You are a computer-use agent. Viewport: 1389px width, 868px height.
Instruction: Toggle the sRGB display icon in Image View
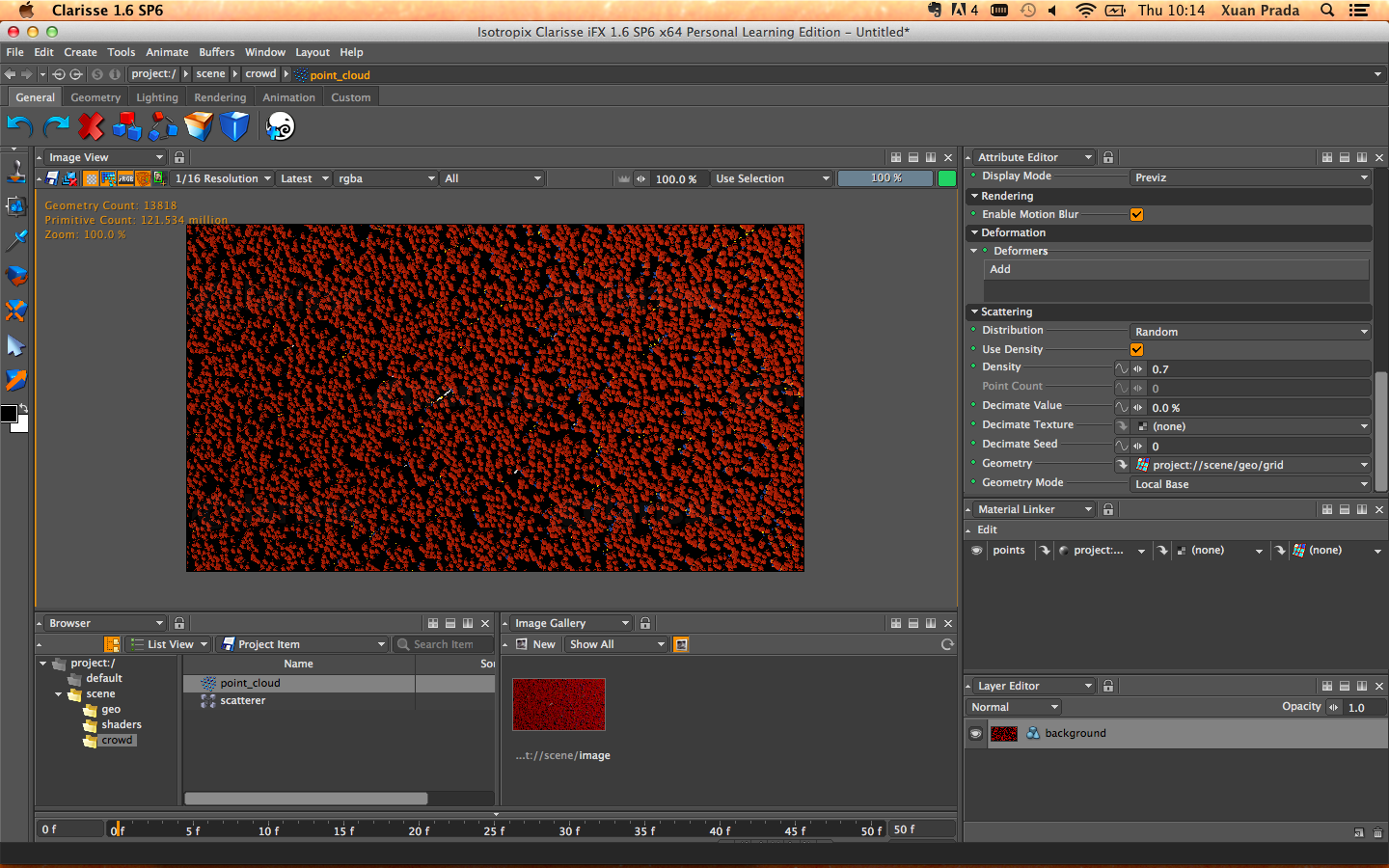[125, 178]
